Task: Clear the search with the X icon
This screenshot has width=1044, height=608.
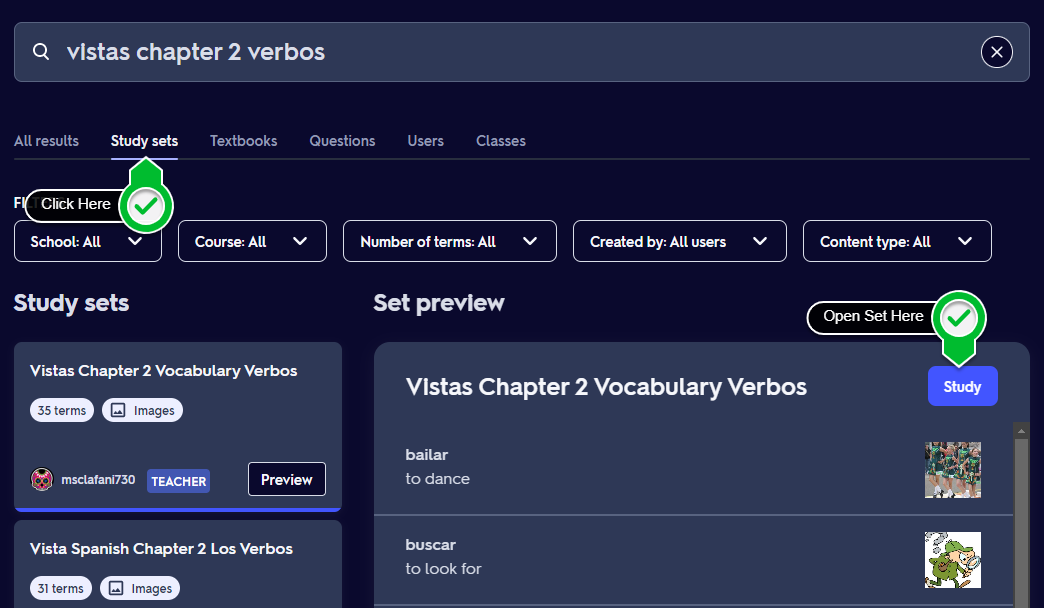Action: tap(996, 52)
